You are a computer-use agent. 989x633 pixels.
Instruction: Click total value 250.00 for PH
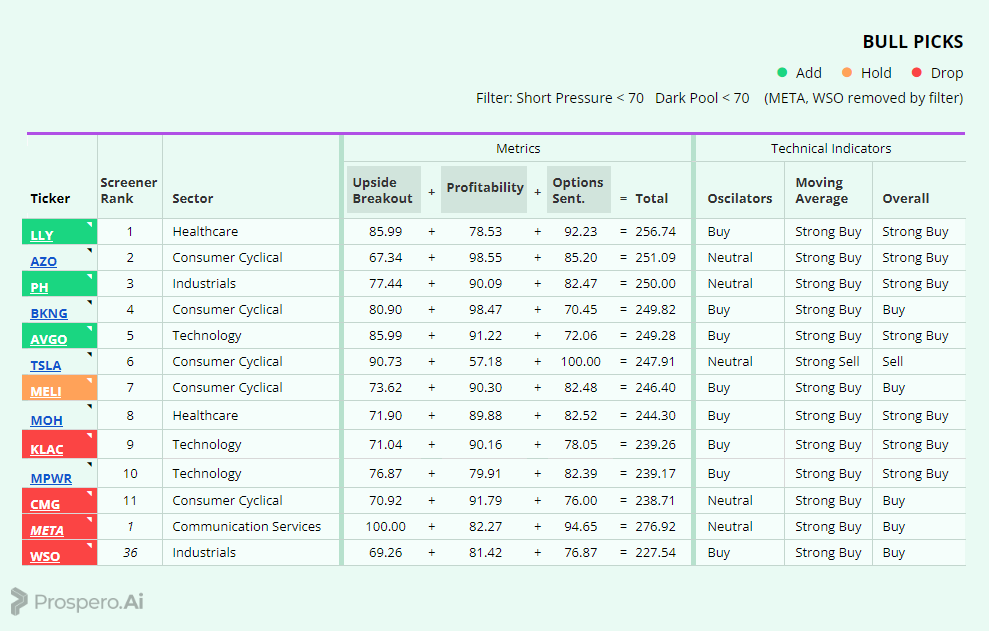pos(655,283)
